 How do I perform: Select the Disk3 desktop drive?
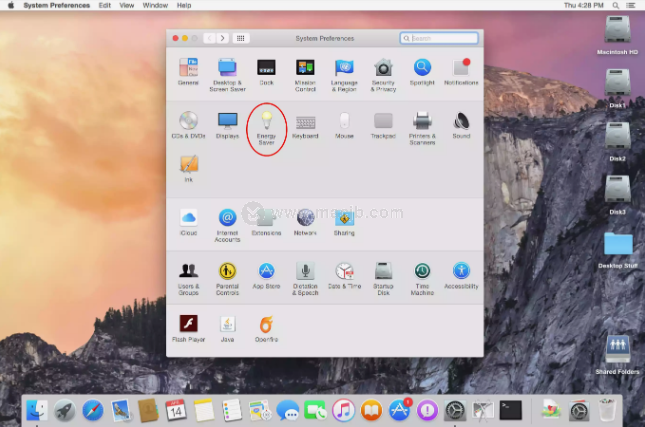pos(617,195)
